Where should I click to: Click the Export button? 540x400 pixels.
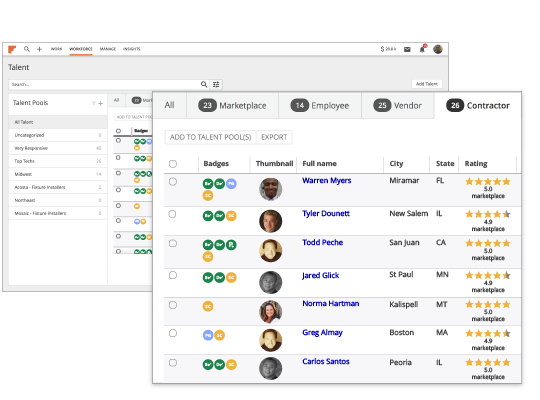click(274, 137)
